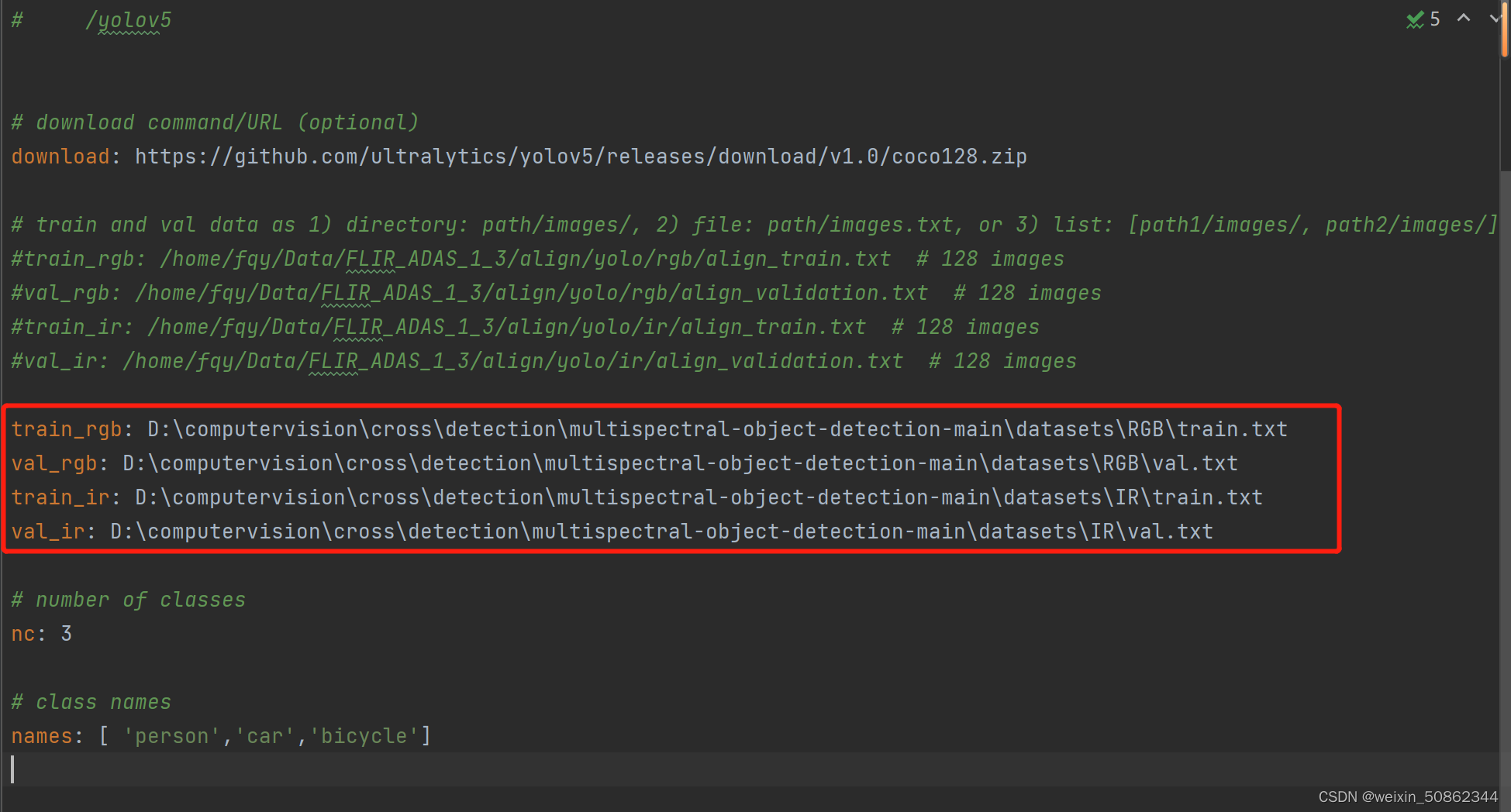Go to previous highlighted problem with up arrow
Screen dimensions: 1511x812
point(1464,18)
